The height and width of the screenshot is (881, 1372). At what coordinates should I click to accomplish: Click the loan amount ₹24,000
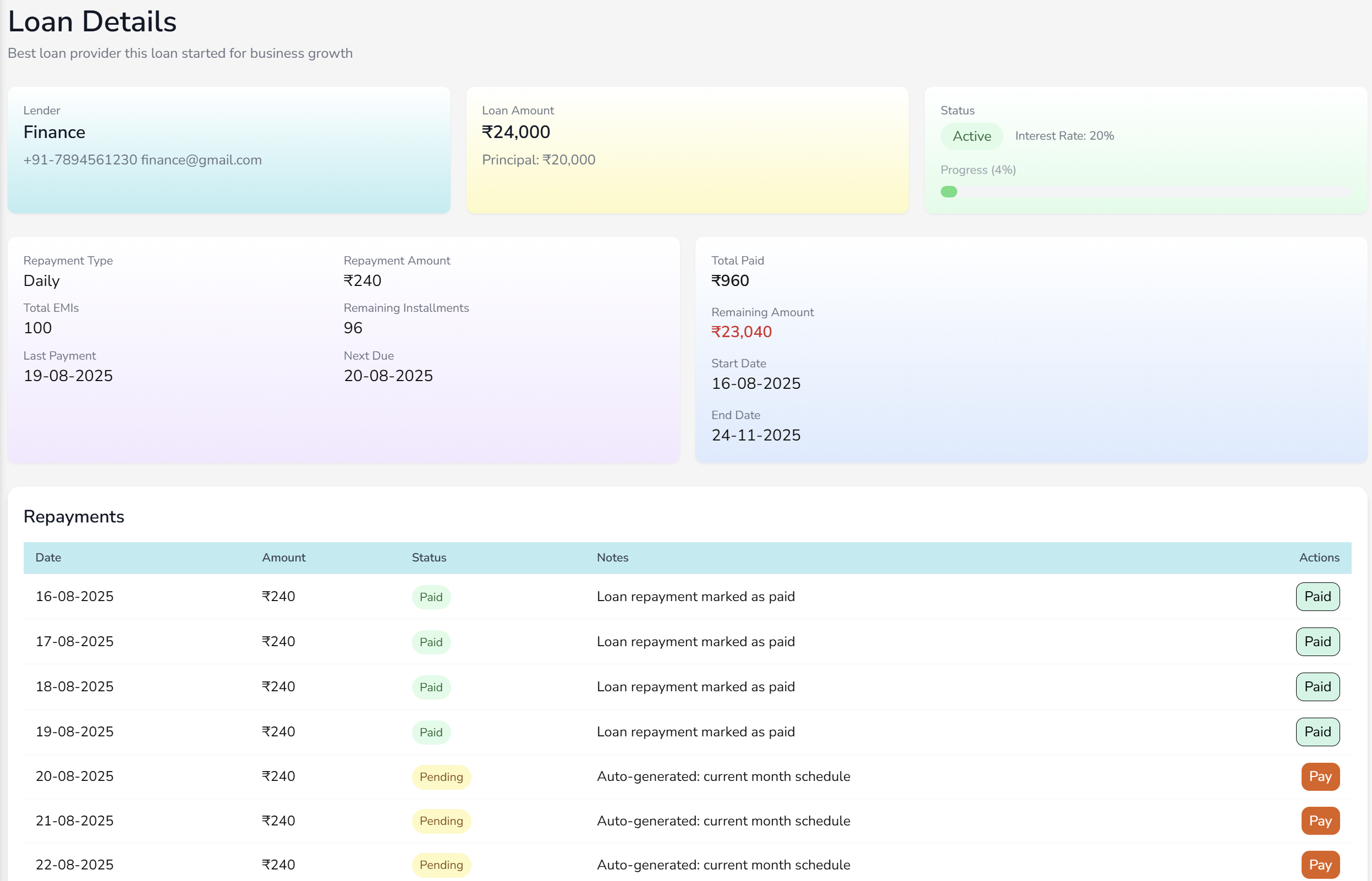[515, 132]
